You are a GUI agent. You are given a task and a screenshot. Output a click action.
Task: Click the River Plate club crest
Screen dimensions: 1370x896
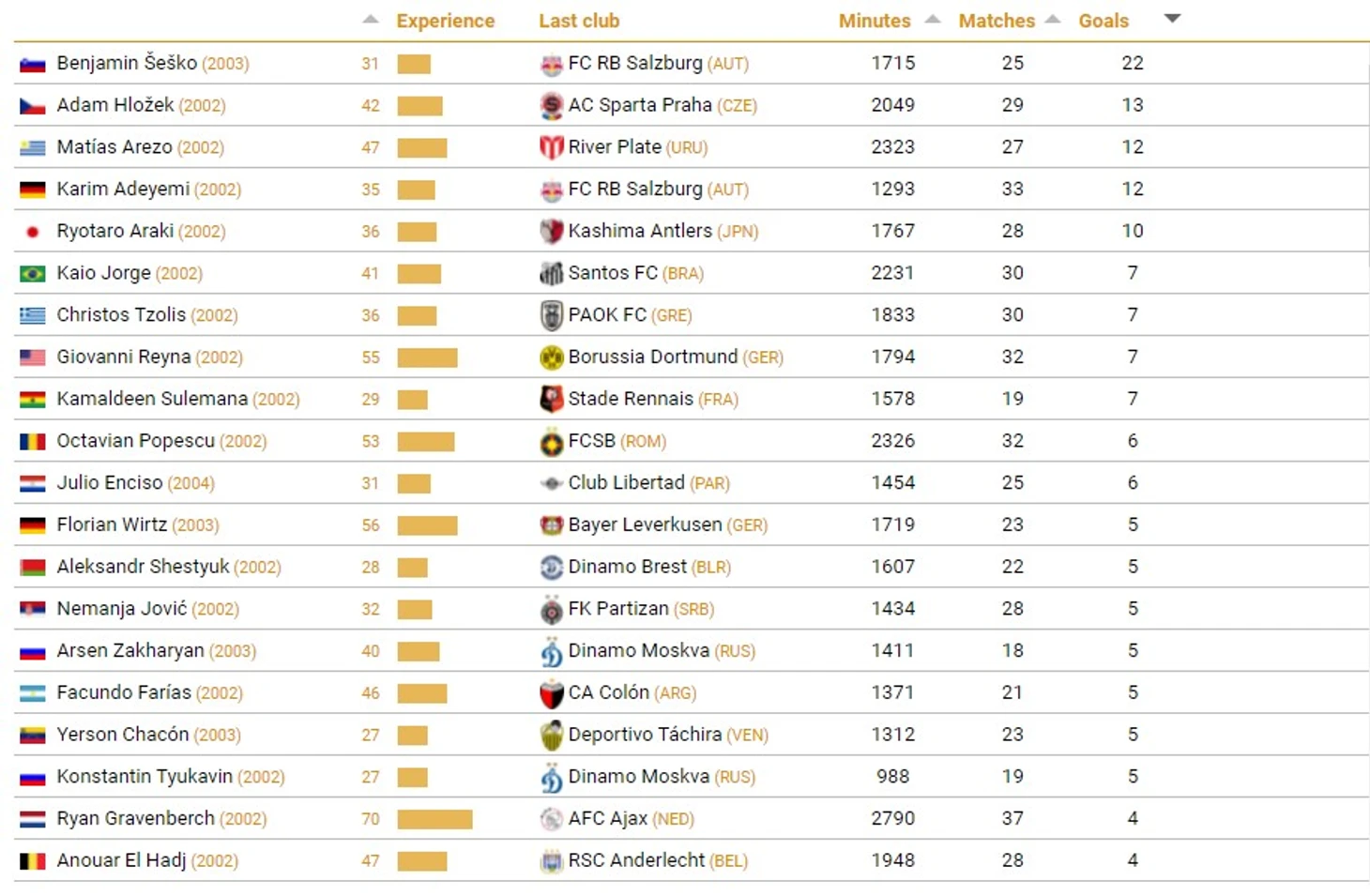pos(551,147)
